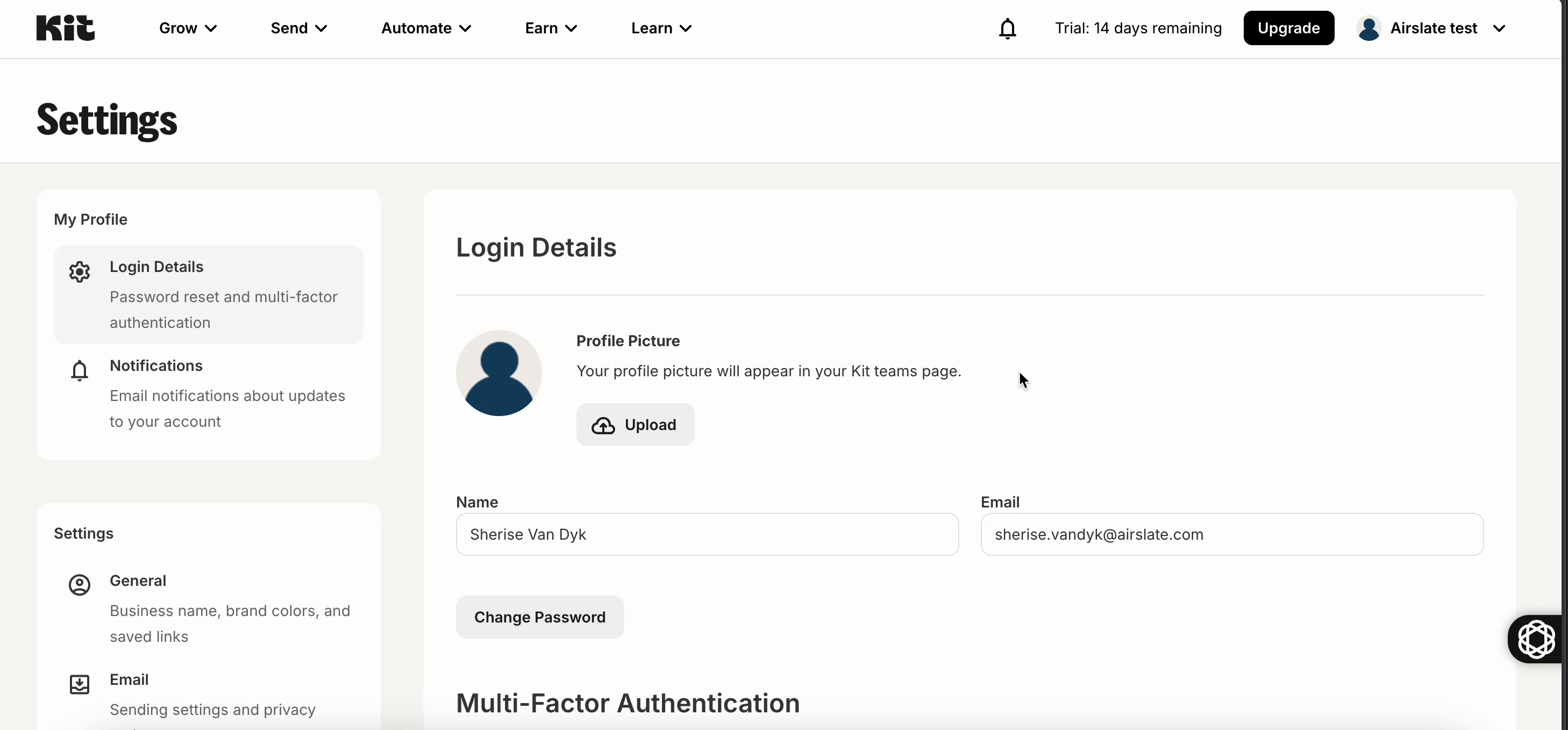Open the Automate dropdown
The image size is (1568, 730).
(426, 28)
